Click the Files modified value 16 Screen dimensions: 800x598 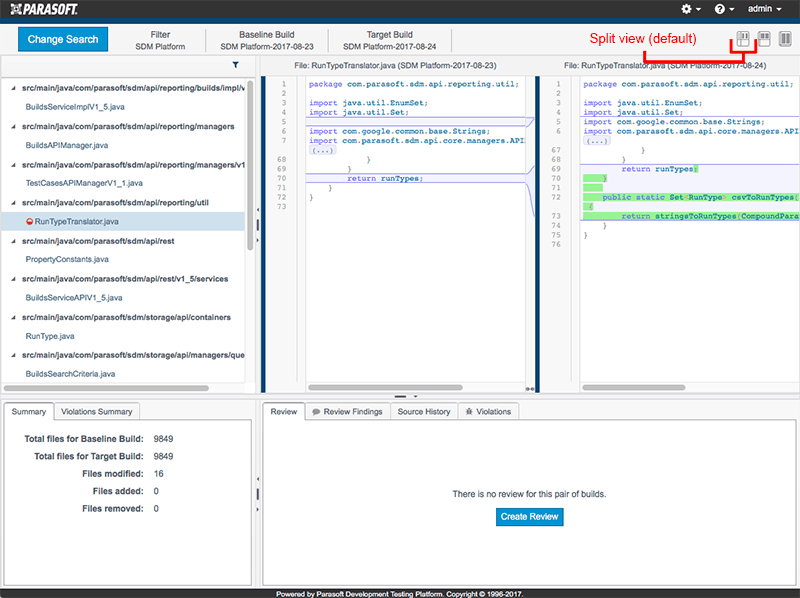[159, 474]
